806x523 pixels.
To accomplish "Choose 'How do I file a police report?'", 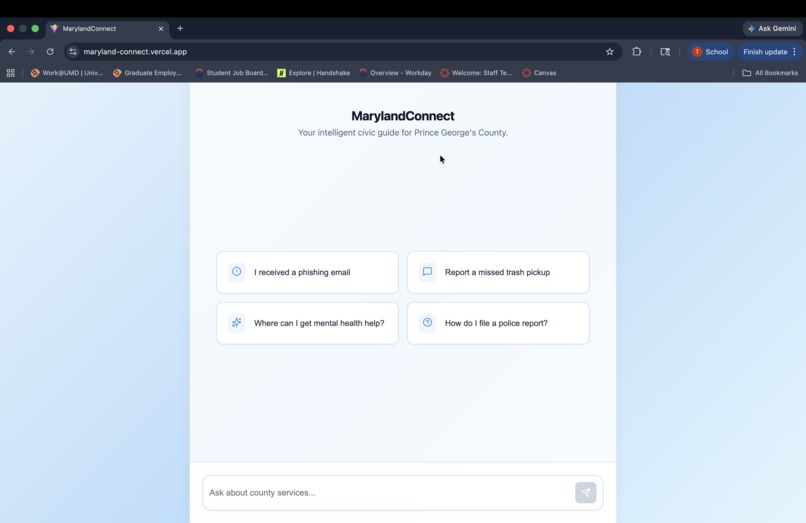I will (x=498, y=323).
